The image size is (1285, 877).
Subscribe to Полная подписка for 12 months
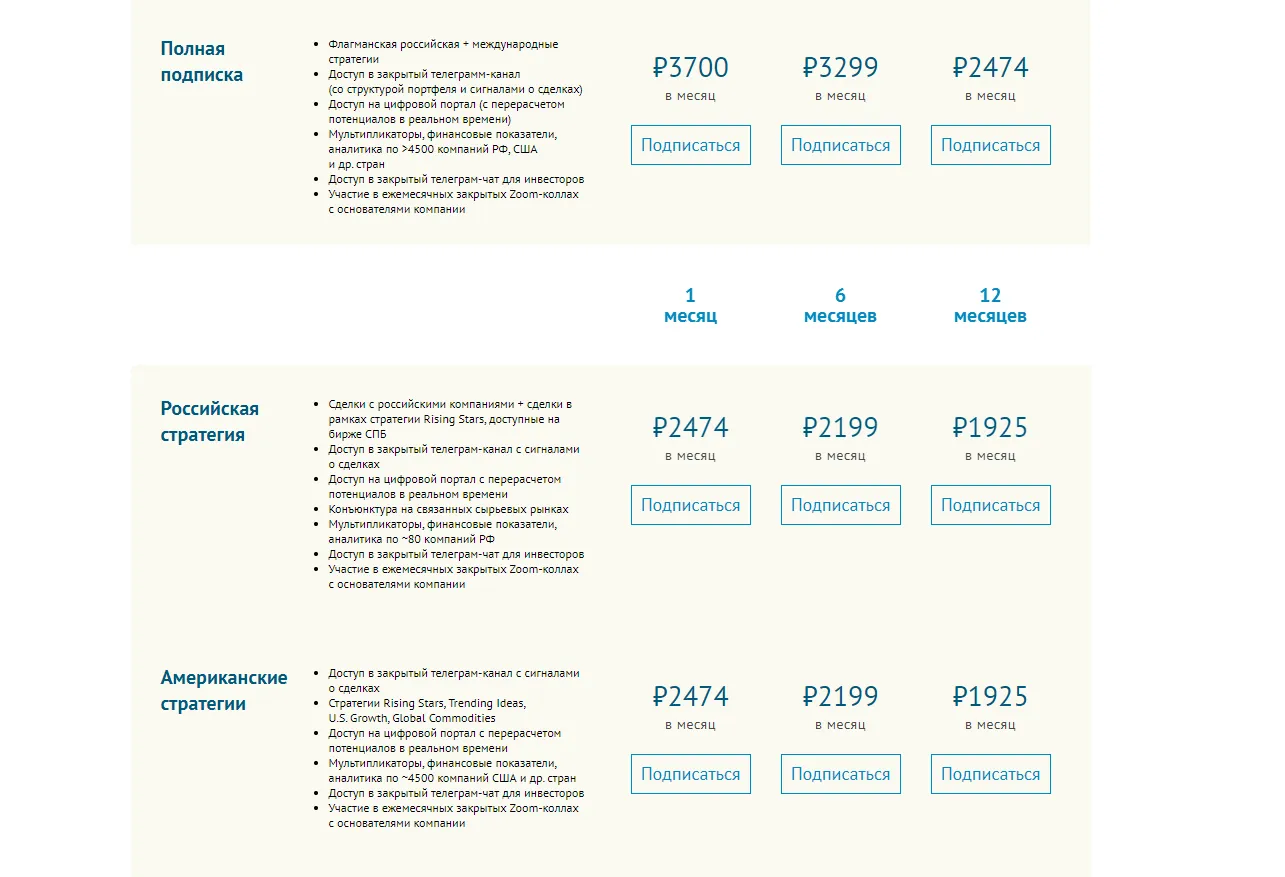[990, 145]
